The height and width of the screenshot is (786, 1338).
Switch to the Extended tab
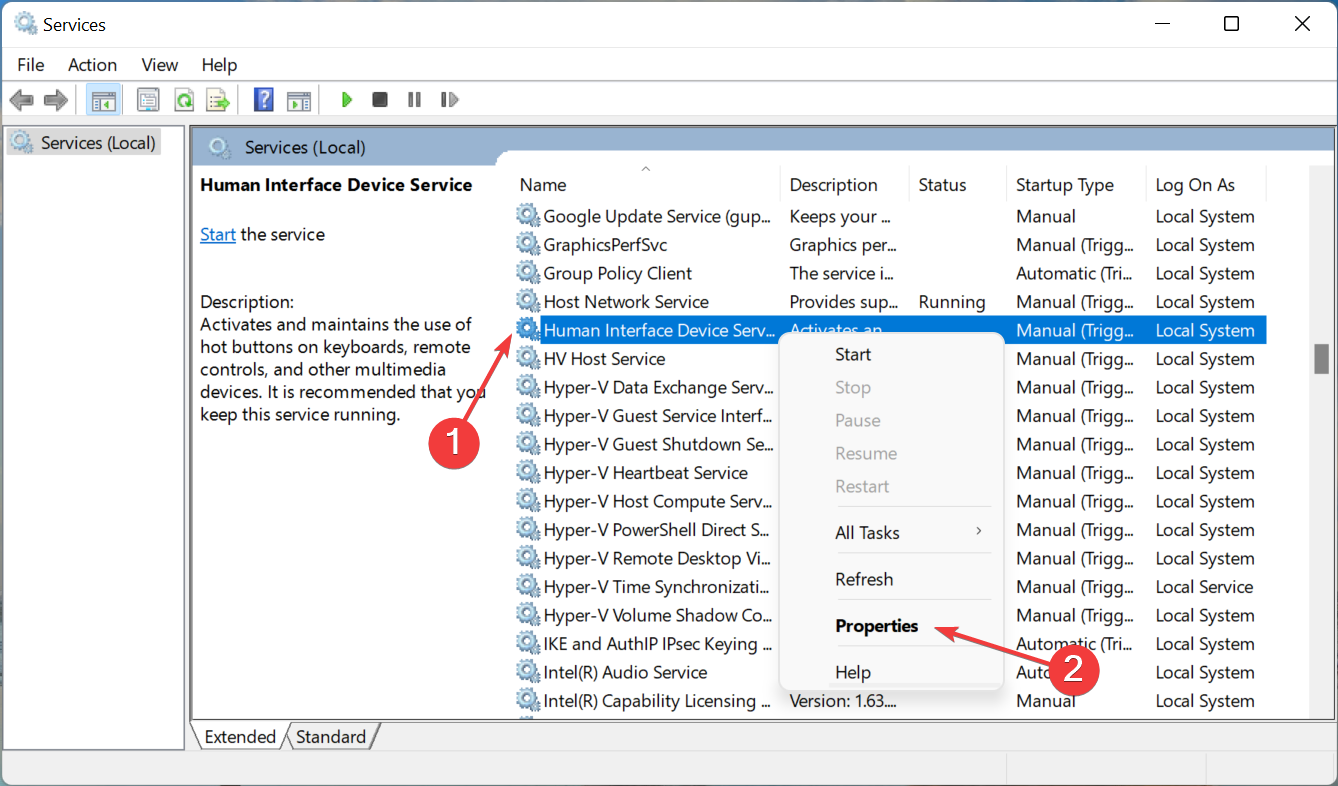(240, 737)
